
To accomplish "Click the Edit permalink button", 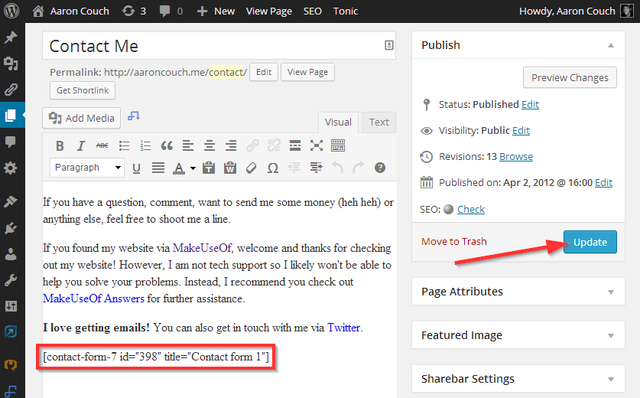I will (264, 72).
